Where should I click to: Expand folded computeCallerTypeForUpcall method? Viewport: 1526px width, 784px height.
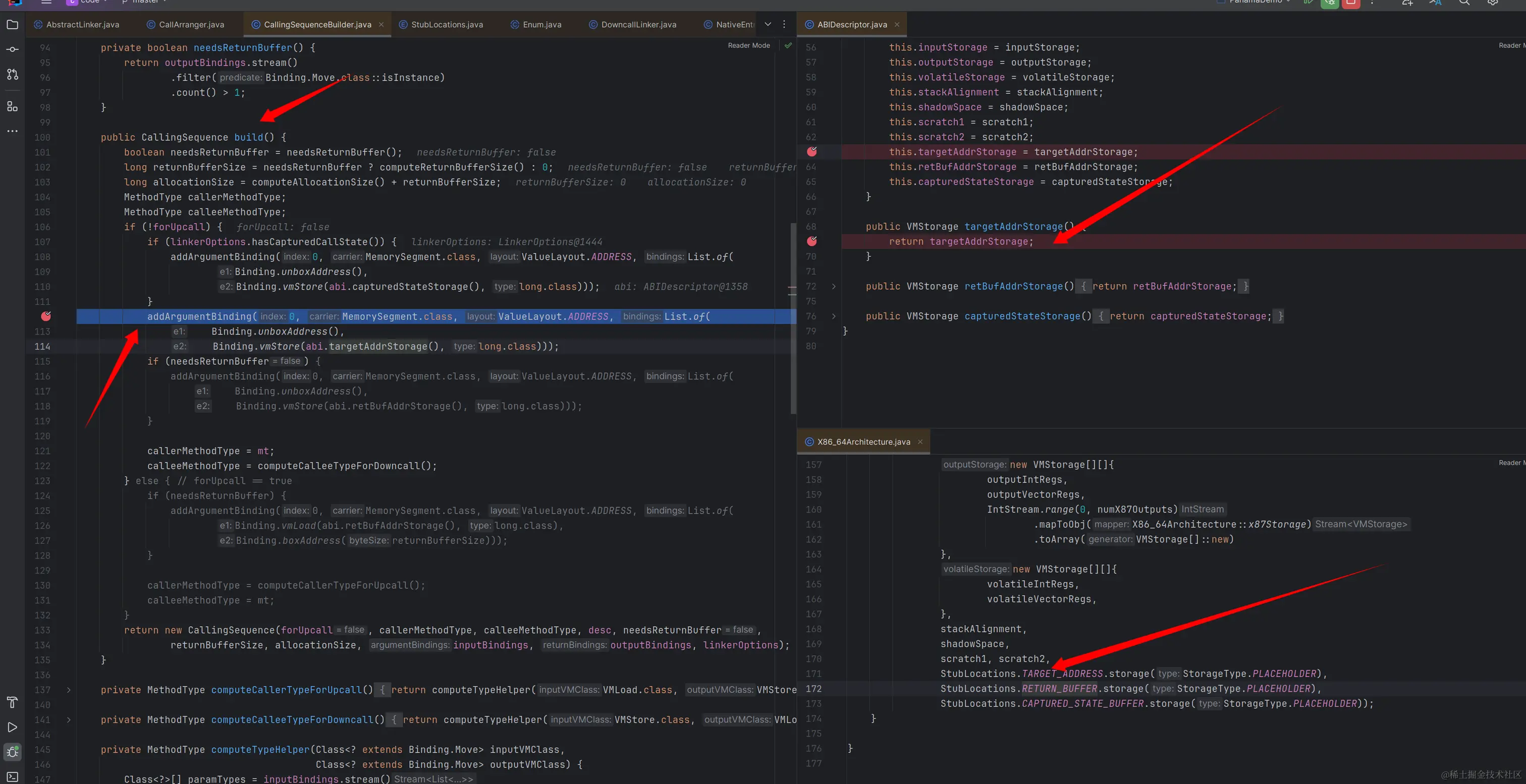(69, 690)
